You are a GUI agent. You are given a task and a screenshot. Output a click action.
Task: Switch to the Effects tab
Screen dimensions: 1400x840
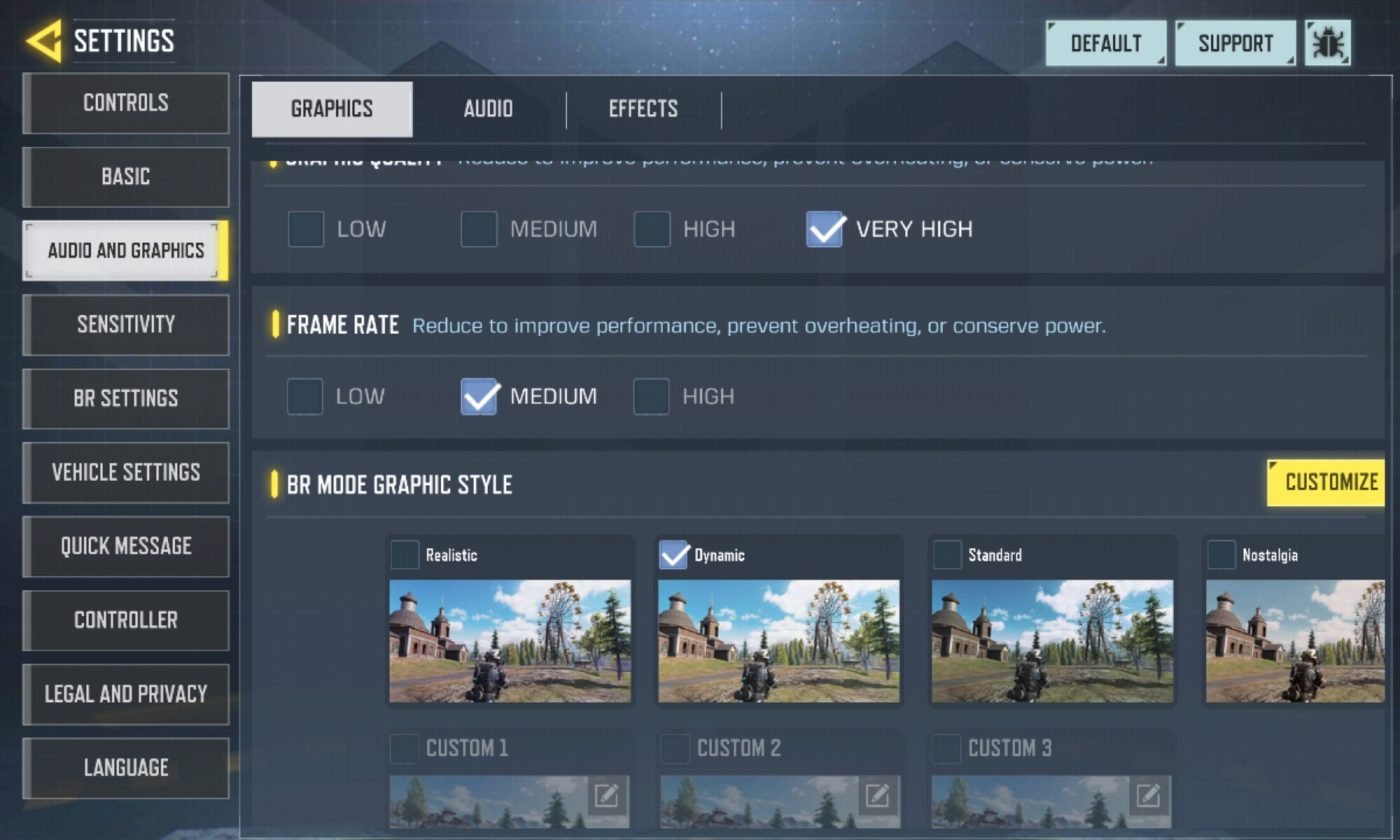click(x=643, y=109)
